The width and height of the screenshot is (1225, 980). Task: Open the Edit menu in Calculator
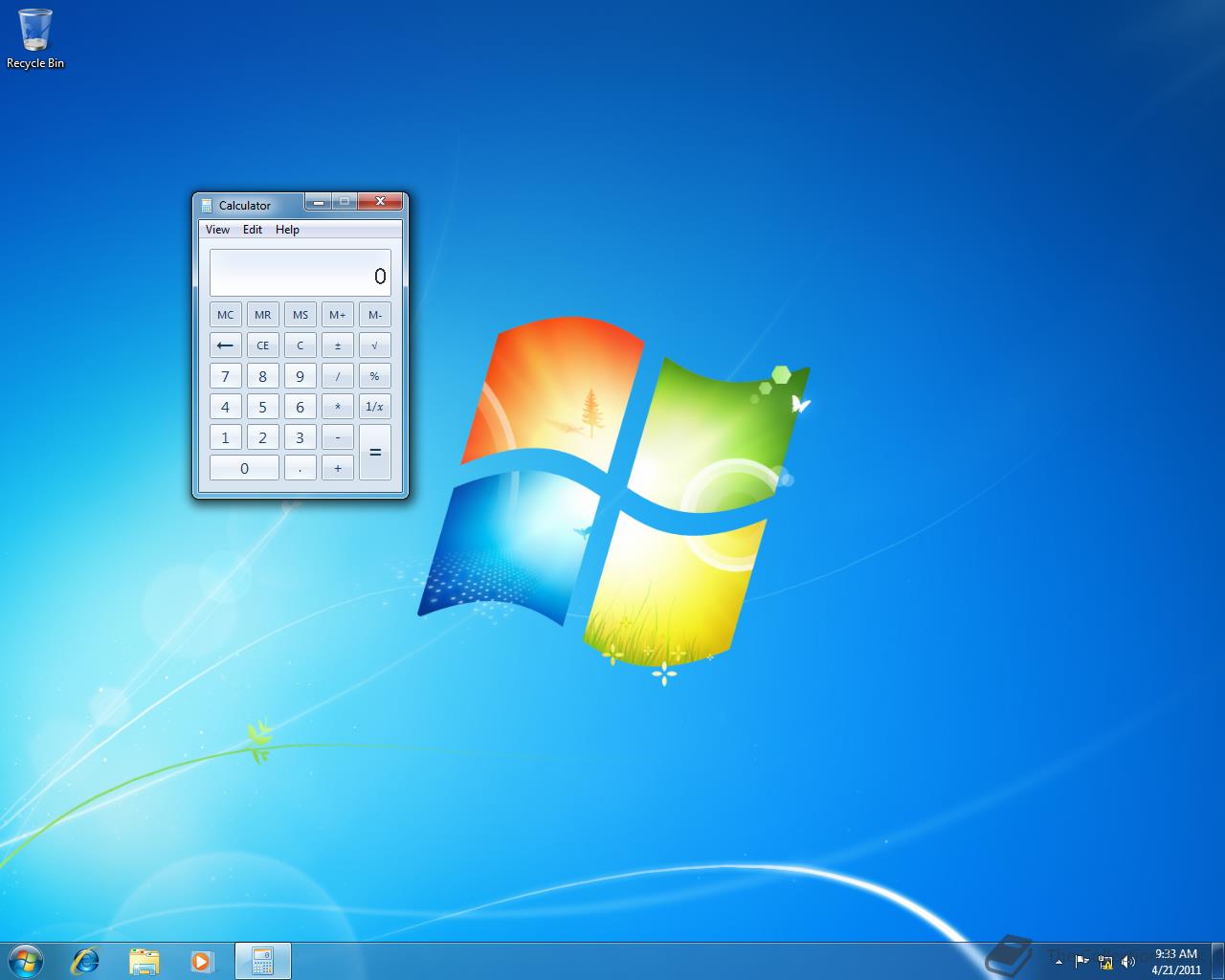(x=253, y=230)
